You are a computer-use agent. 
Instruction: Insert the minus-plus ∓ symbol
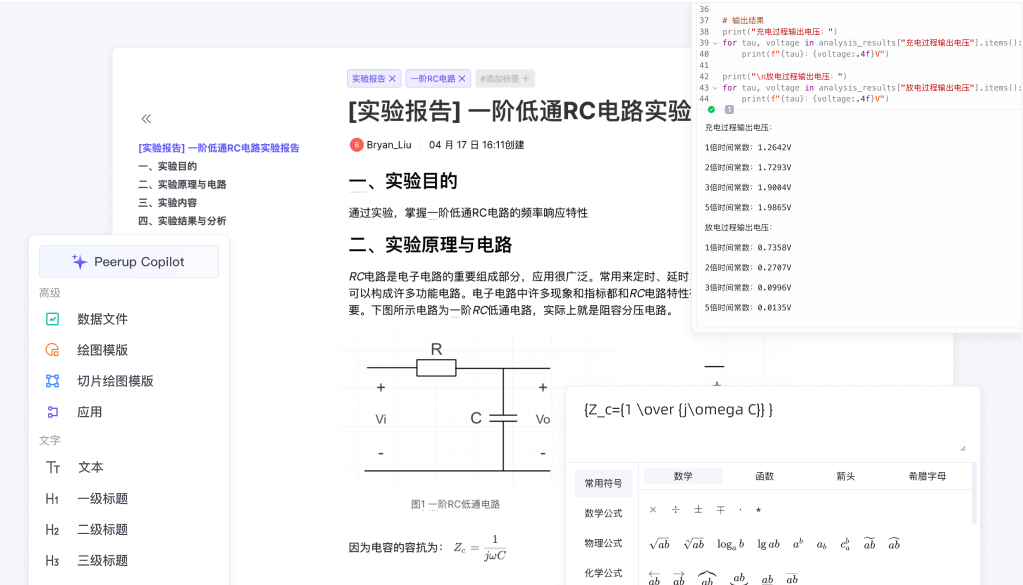720,510
